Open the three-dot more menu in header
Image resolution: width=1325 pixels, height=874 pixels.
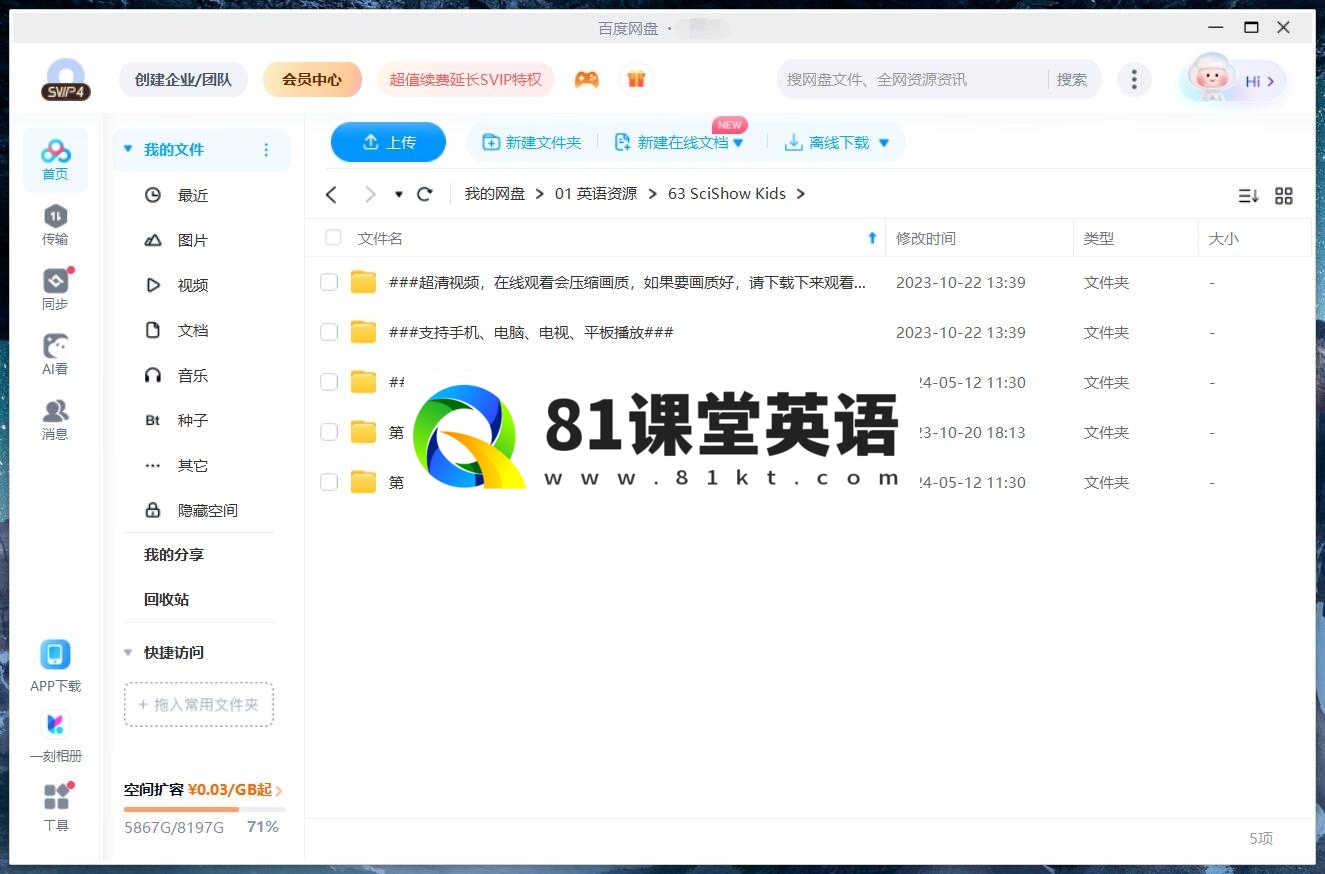pos(1133,79)
